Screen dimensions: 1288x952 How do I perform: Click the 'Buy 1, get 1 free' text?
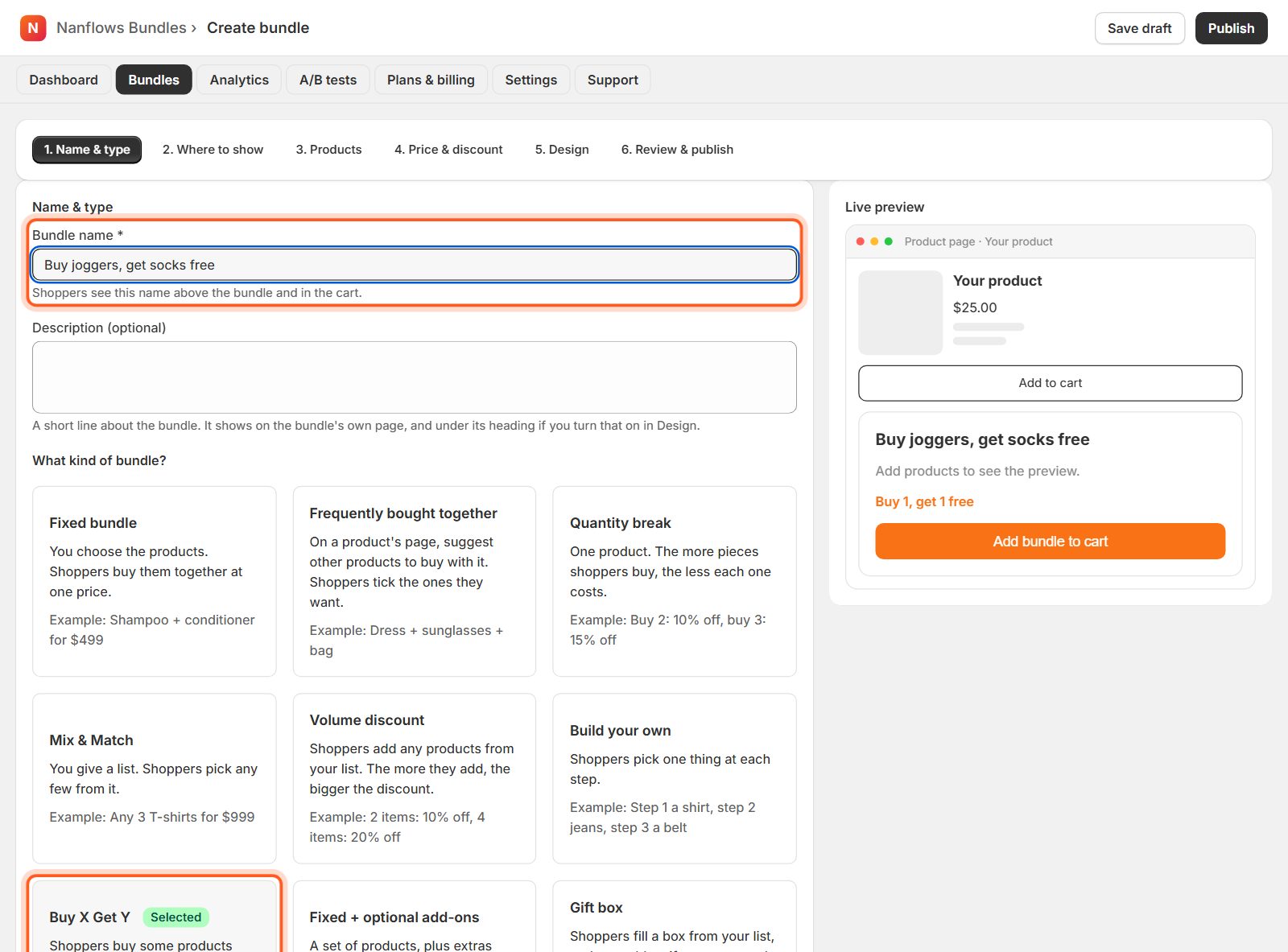pos(924,501)
